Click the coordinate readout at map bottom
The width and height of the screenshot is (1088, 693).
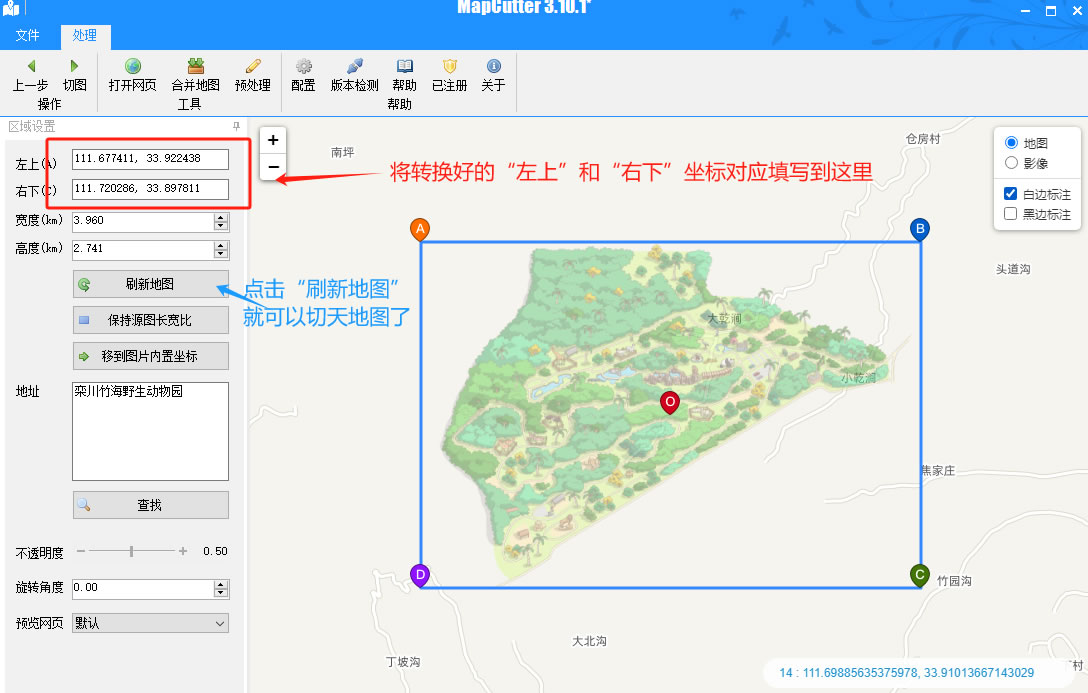[906, 672]
